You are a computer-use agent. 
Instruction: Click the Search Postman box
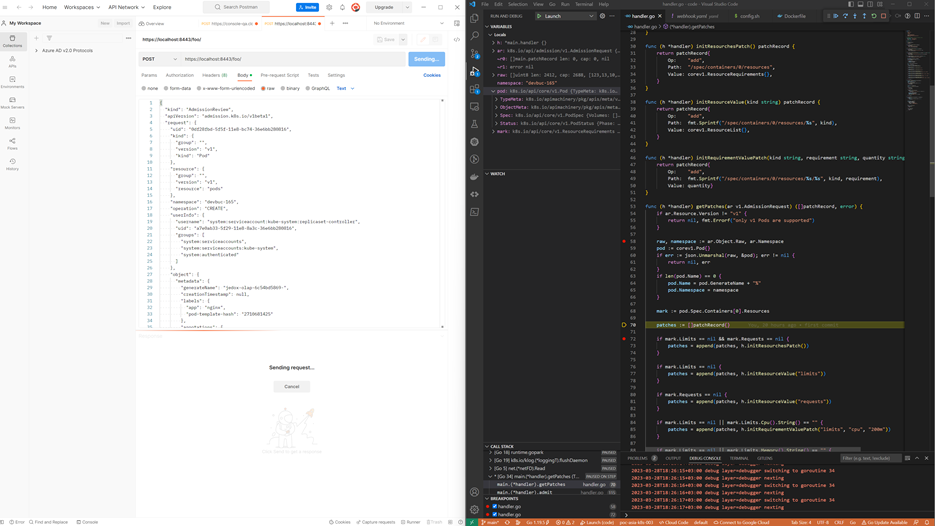coord(236,7)
